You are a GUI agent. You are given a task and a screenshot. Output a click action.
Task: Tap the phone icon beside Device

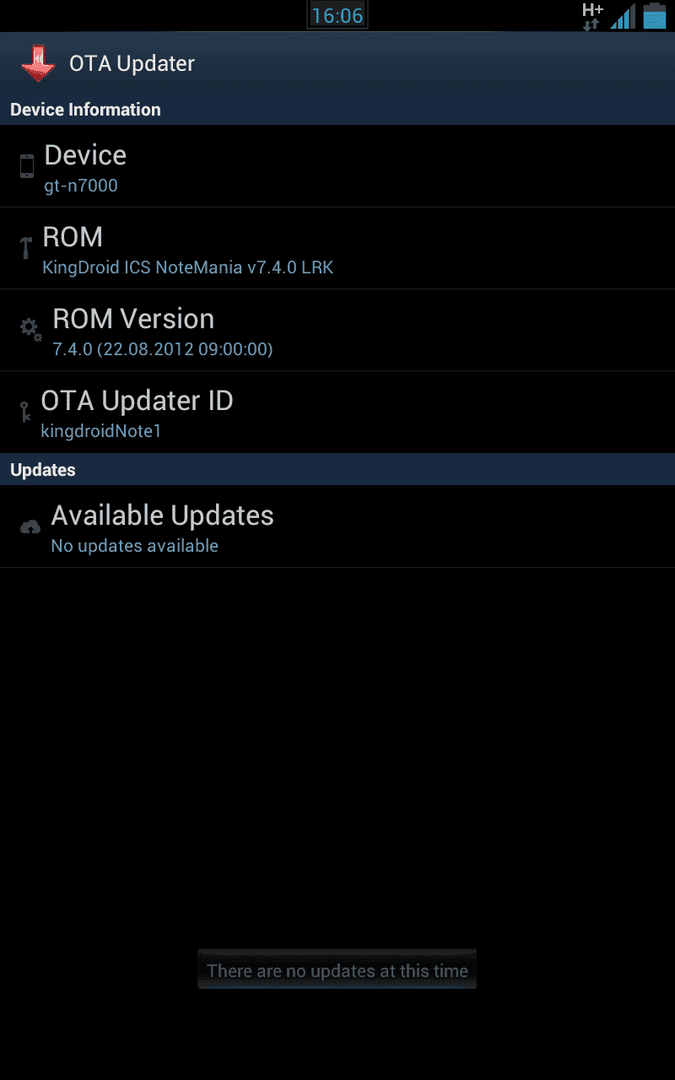point(27,166)
